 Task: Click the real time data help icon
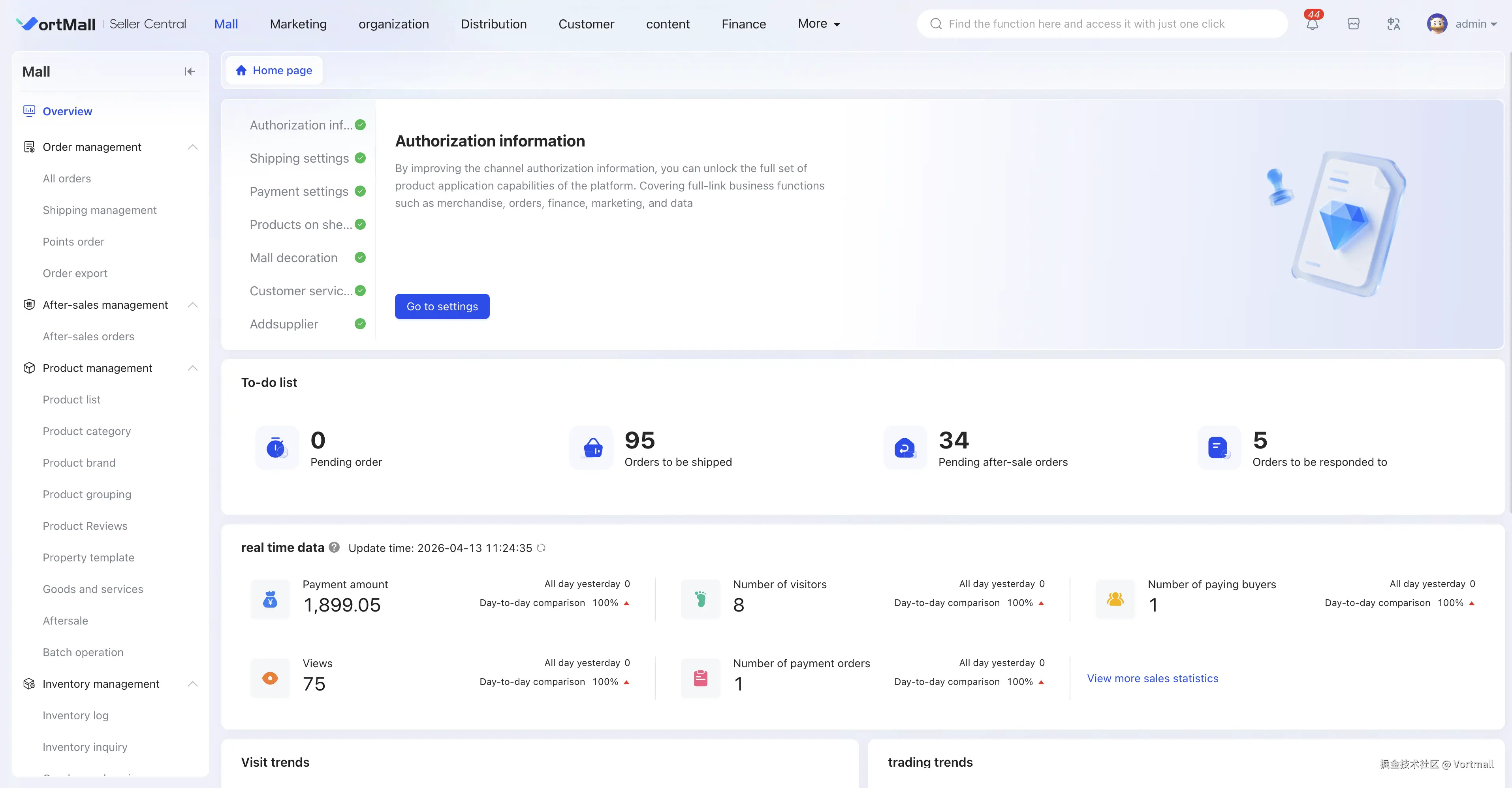[334, 547]
